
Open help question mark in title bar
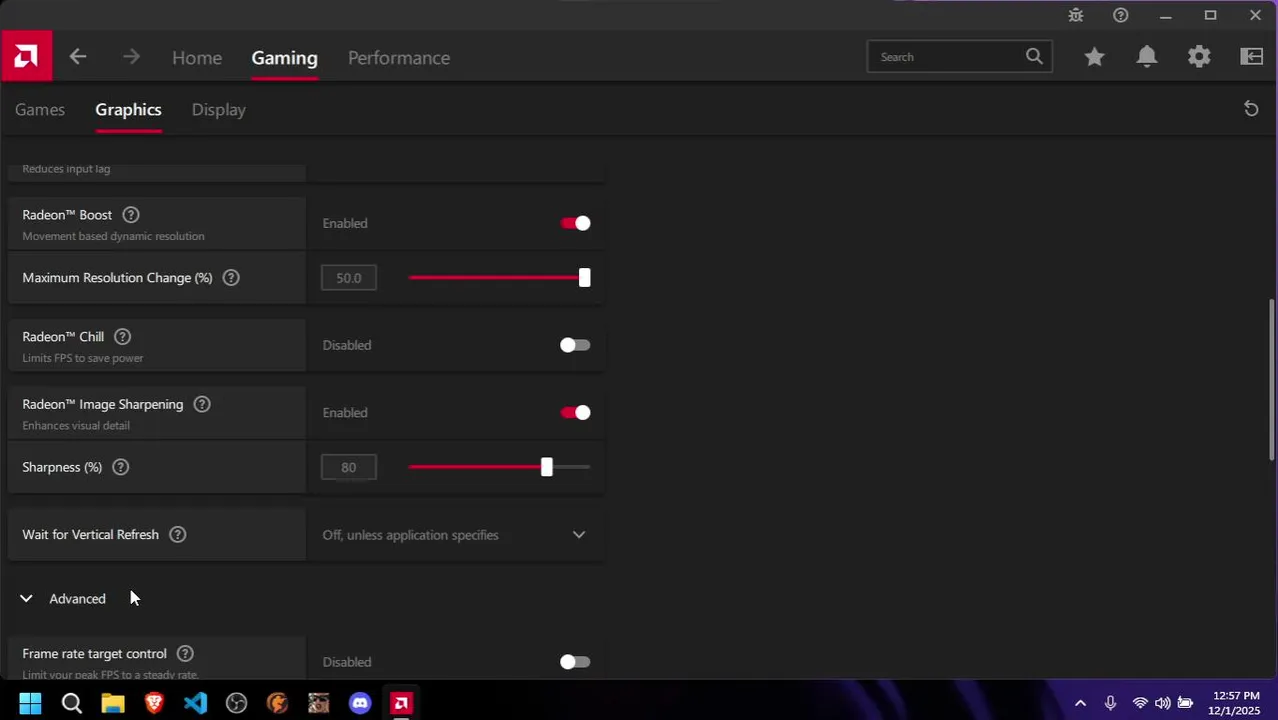1121,15
